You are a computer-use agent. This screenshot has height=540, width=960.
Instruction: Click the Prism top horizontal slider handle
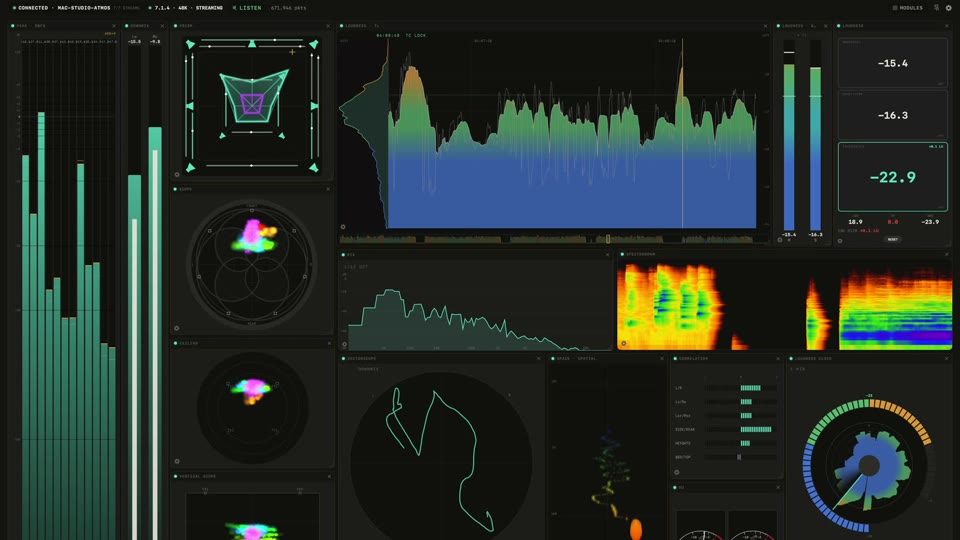click(x=275, y=40)
